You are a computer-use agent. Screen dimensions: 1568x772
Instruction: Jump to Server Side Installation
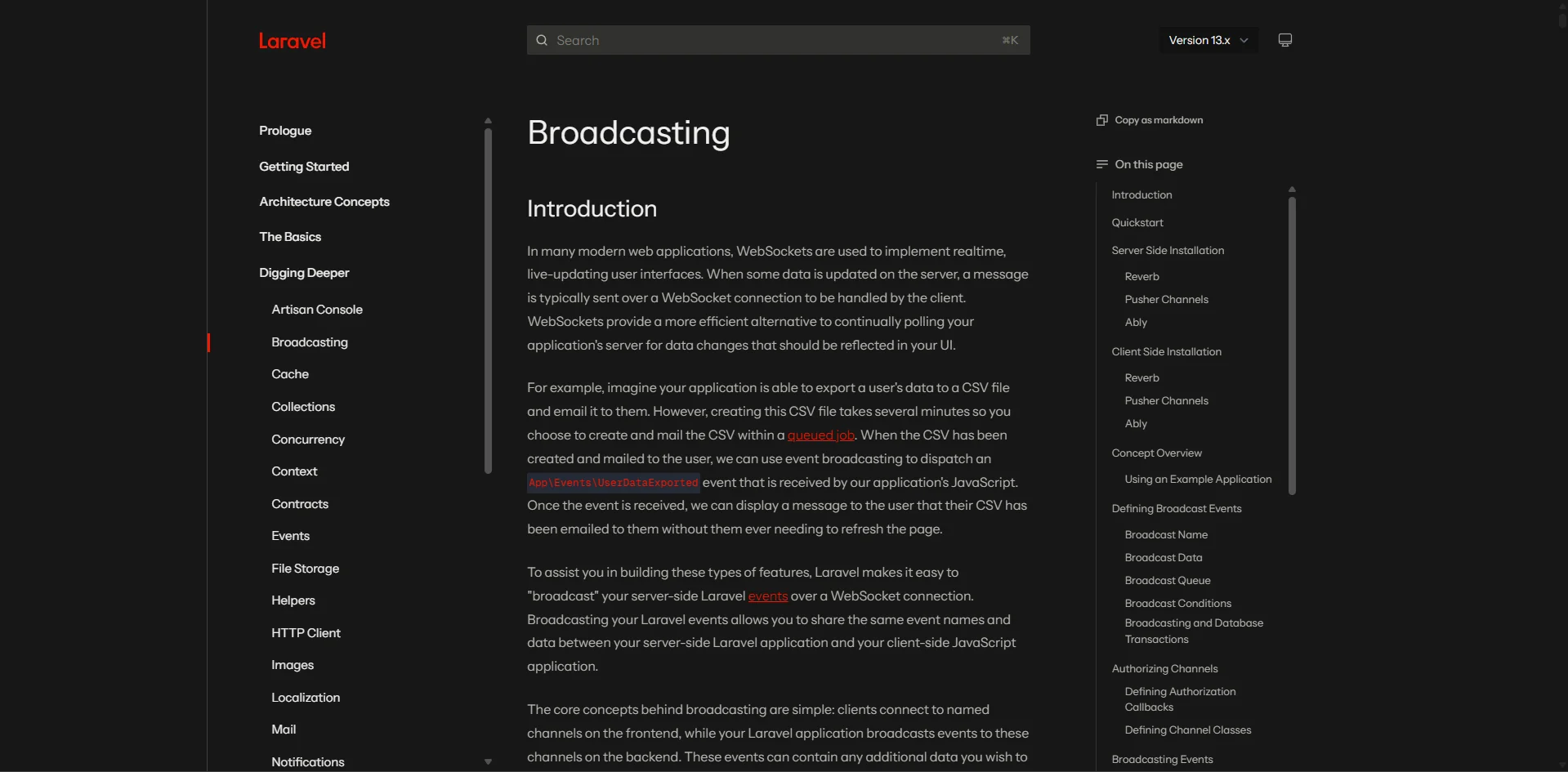click(1168, 251)
